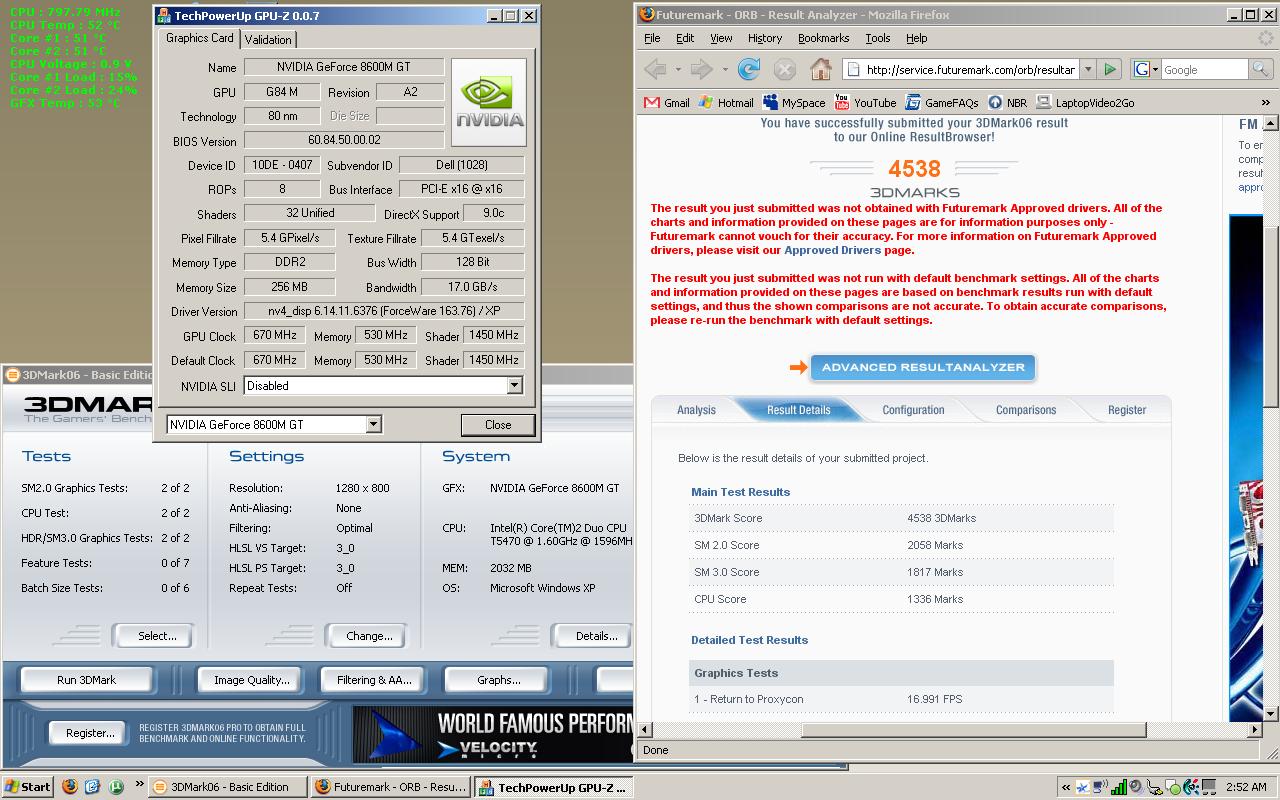Open the GPU selection dropdown in GPU-Z
This screenshot has width=1280, height=800.
coord(373,425)
